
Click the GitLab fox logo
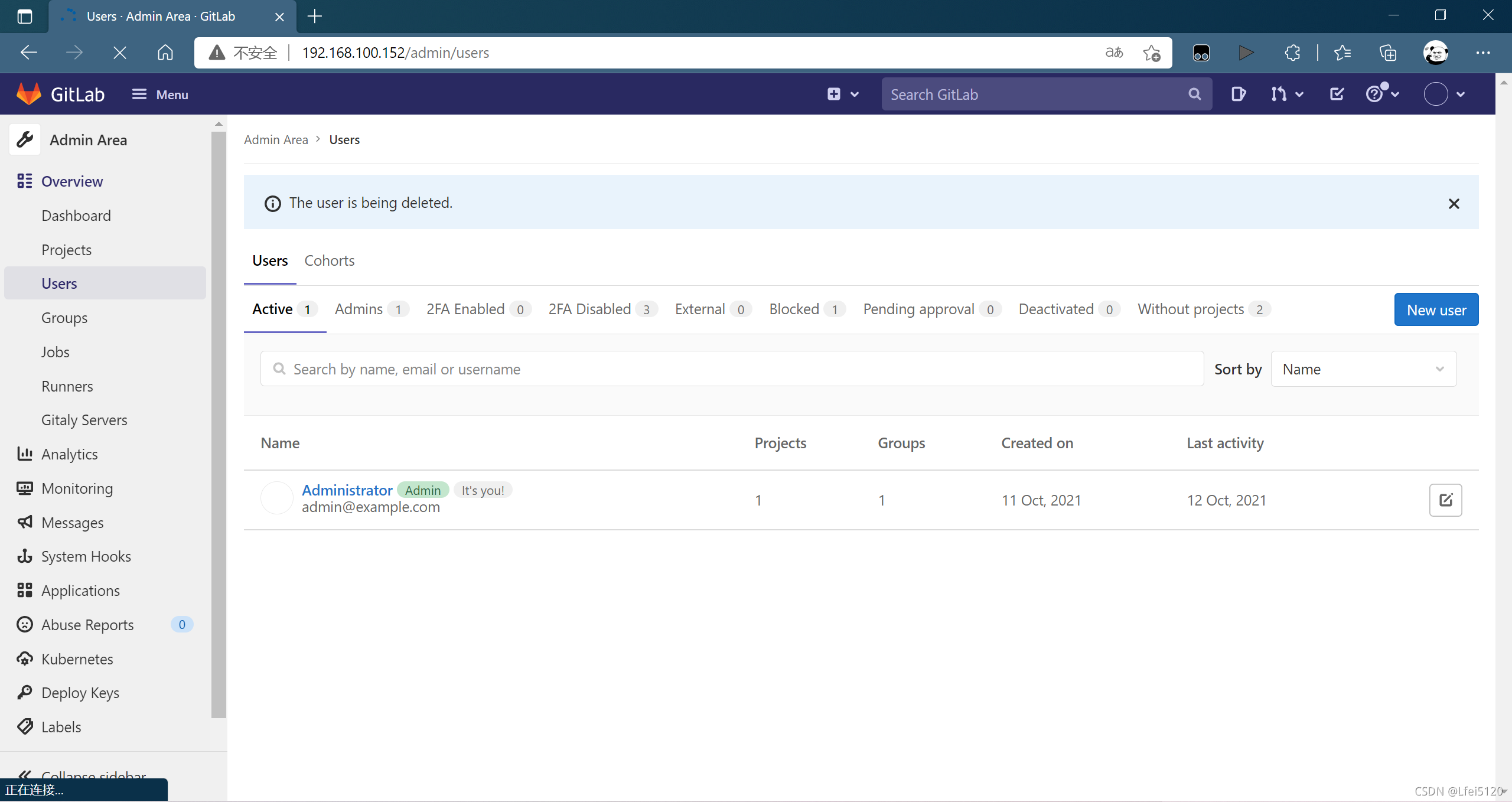tap(29, 94)
